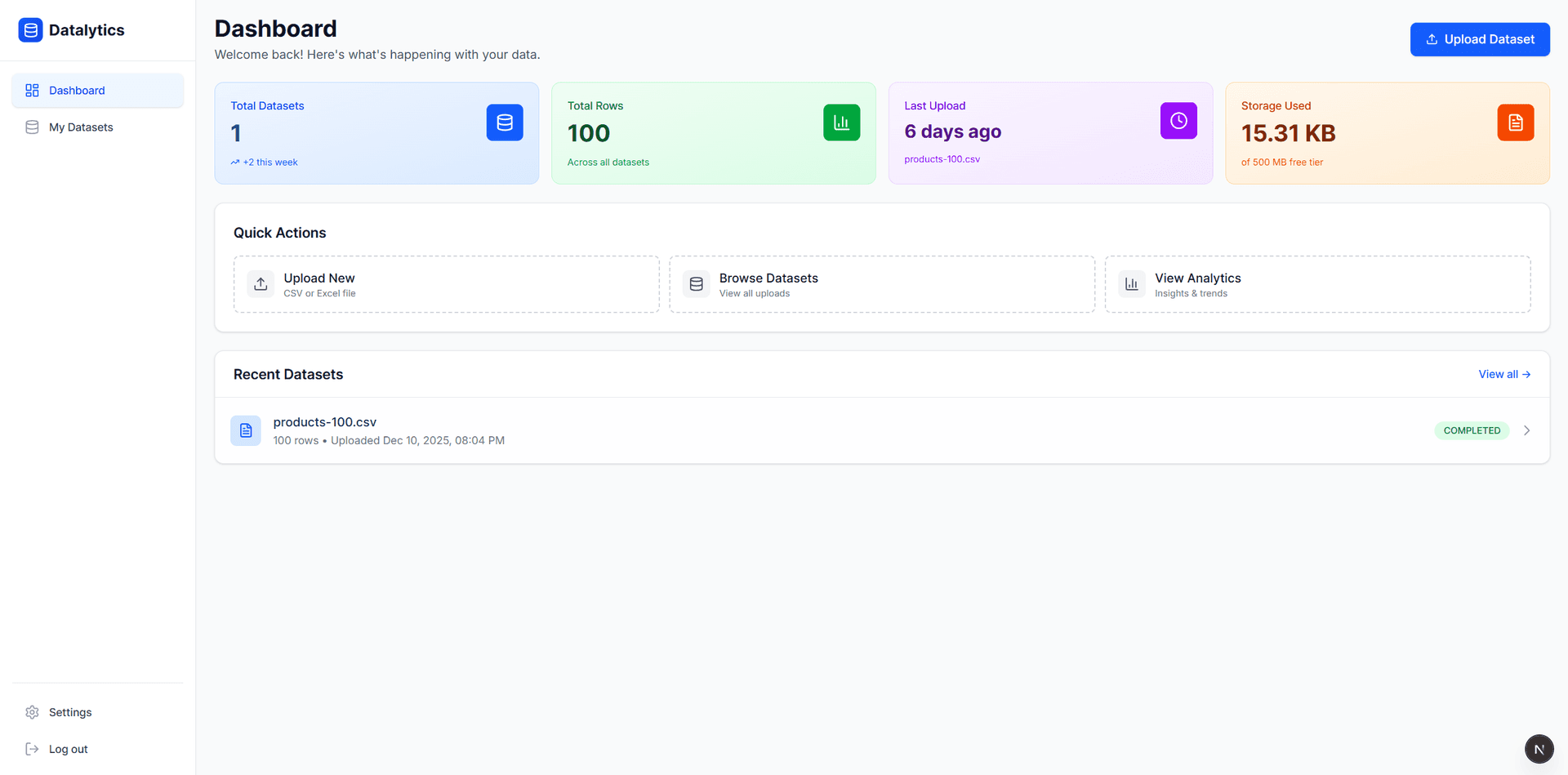
Task: Select the Browse Datasets quick action card
Action: (881, 283)
